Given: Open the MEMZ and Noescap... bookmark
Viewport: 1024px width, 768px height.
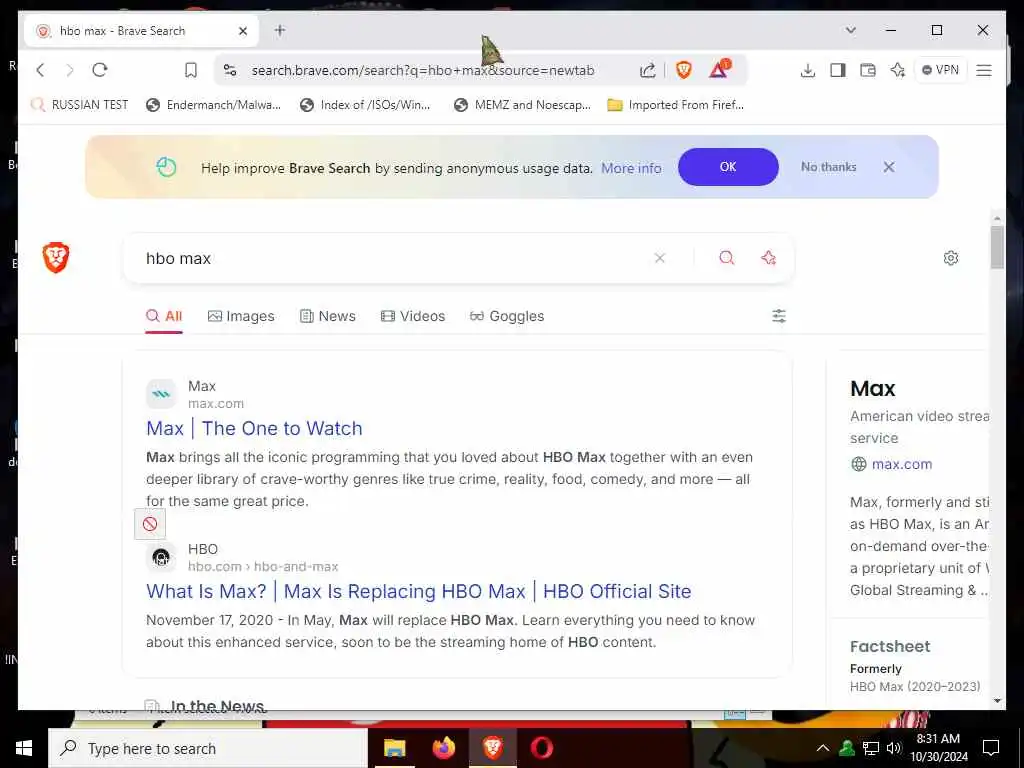Looking at the screenshot, I should [522, 104].
